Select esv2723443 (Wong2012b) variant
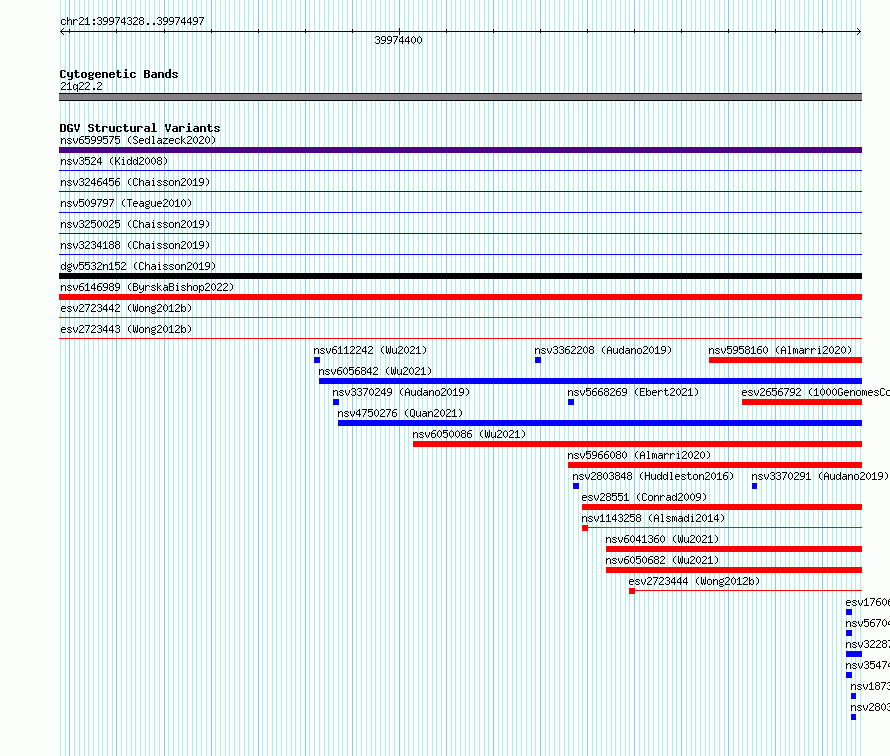The height and width of the screenshot is (756, 890). tap(126, 329)
